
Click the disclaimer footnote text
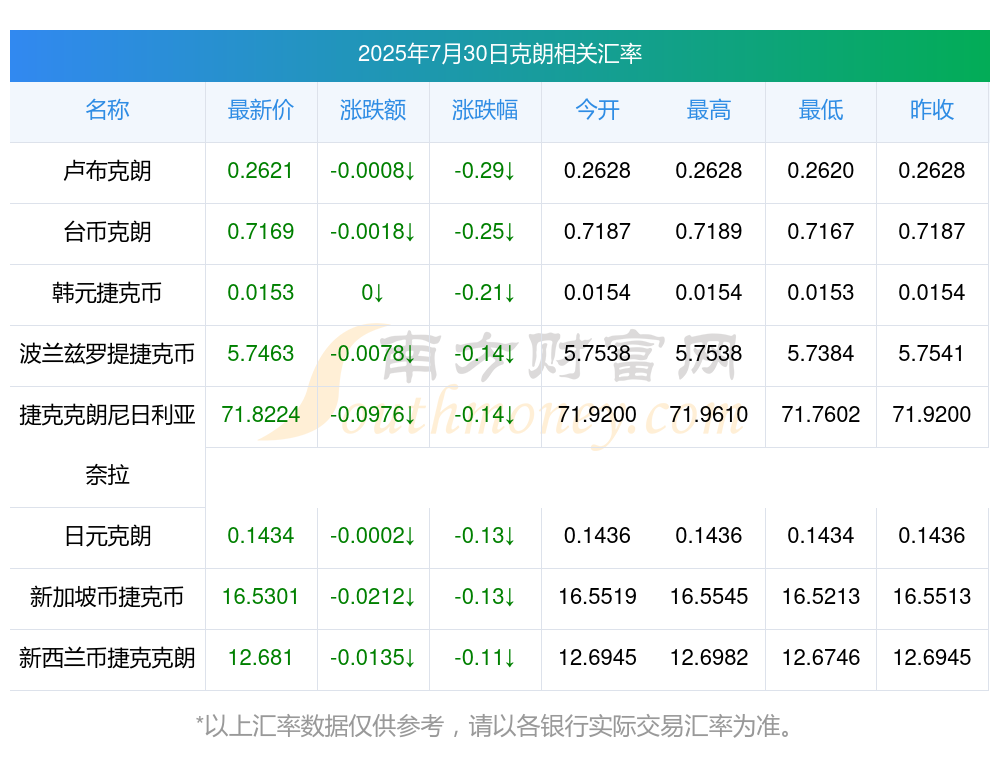[494, 726]
